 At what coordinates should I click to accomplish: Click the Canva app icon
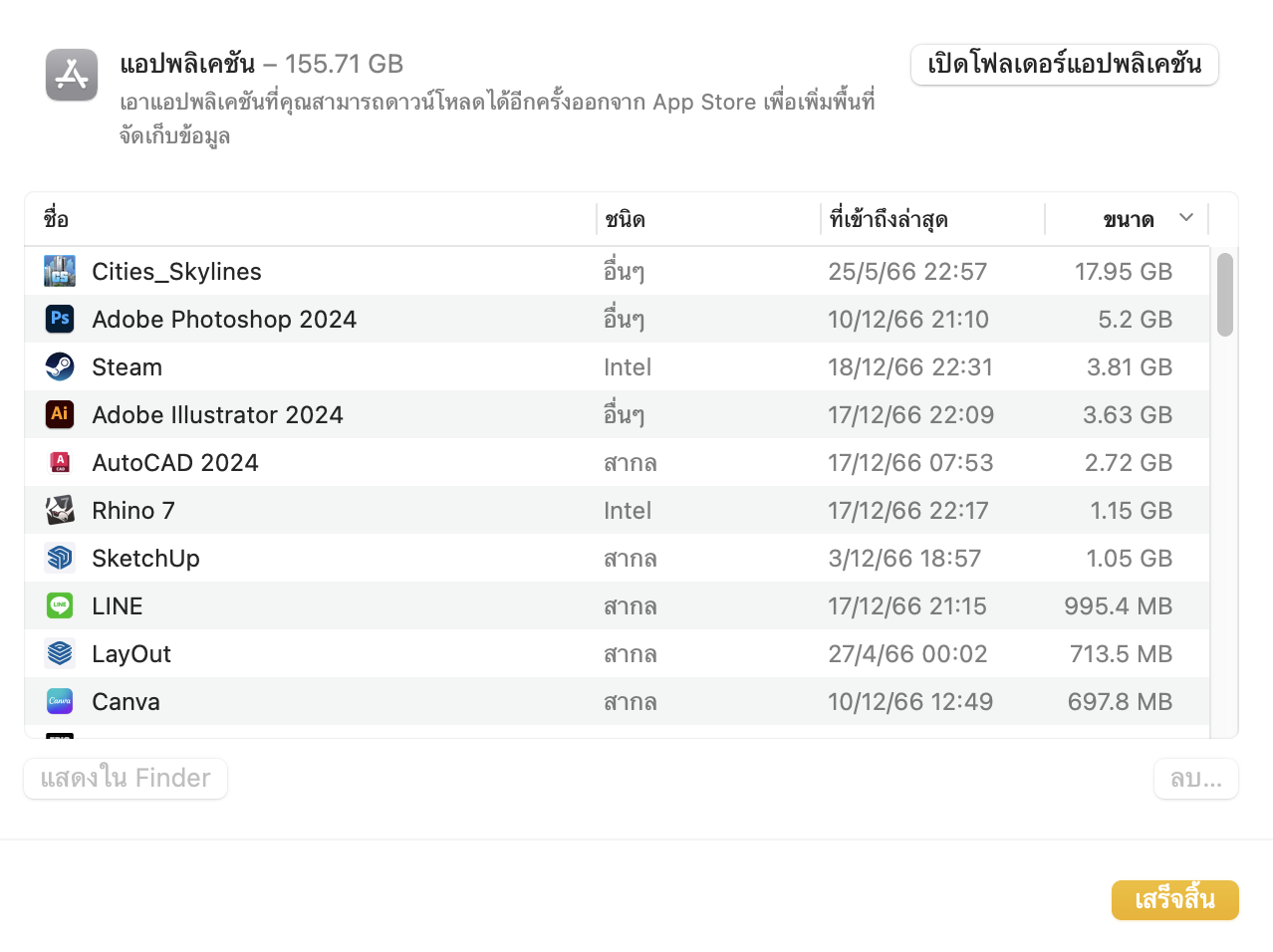coord(60,701)
